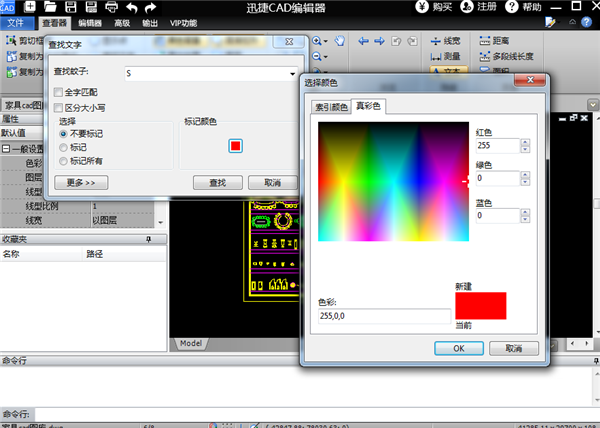This screenshot has height=428, width=600.
Task: Confirm color choice with OK button
Action: click(x=459, y=348)
